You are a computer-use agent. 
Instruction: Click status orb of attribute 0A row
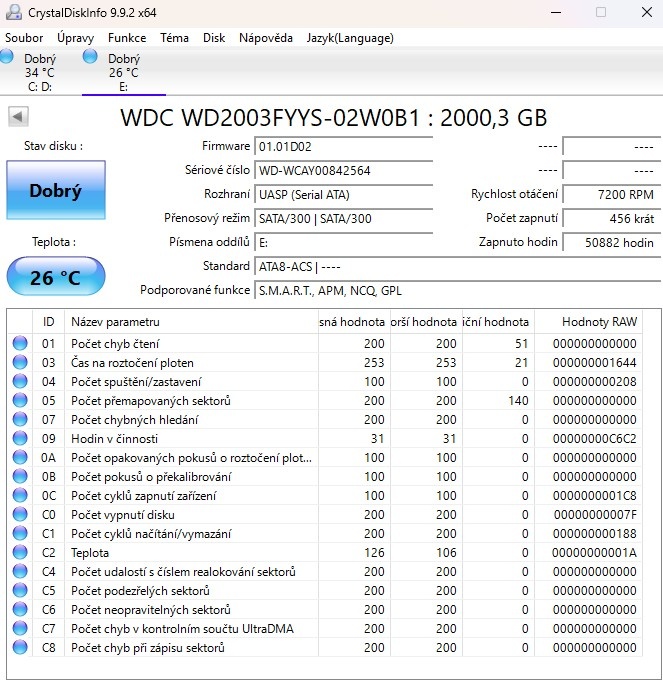20,457
